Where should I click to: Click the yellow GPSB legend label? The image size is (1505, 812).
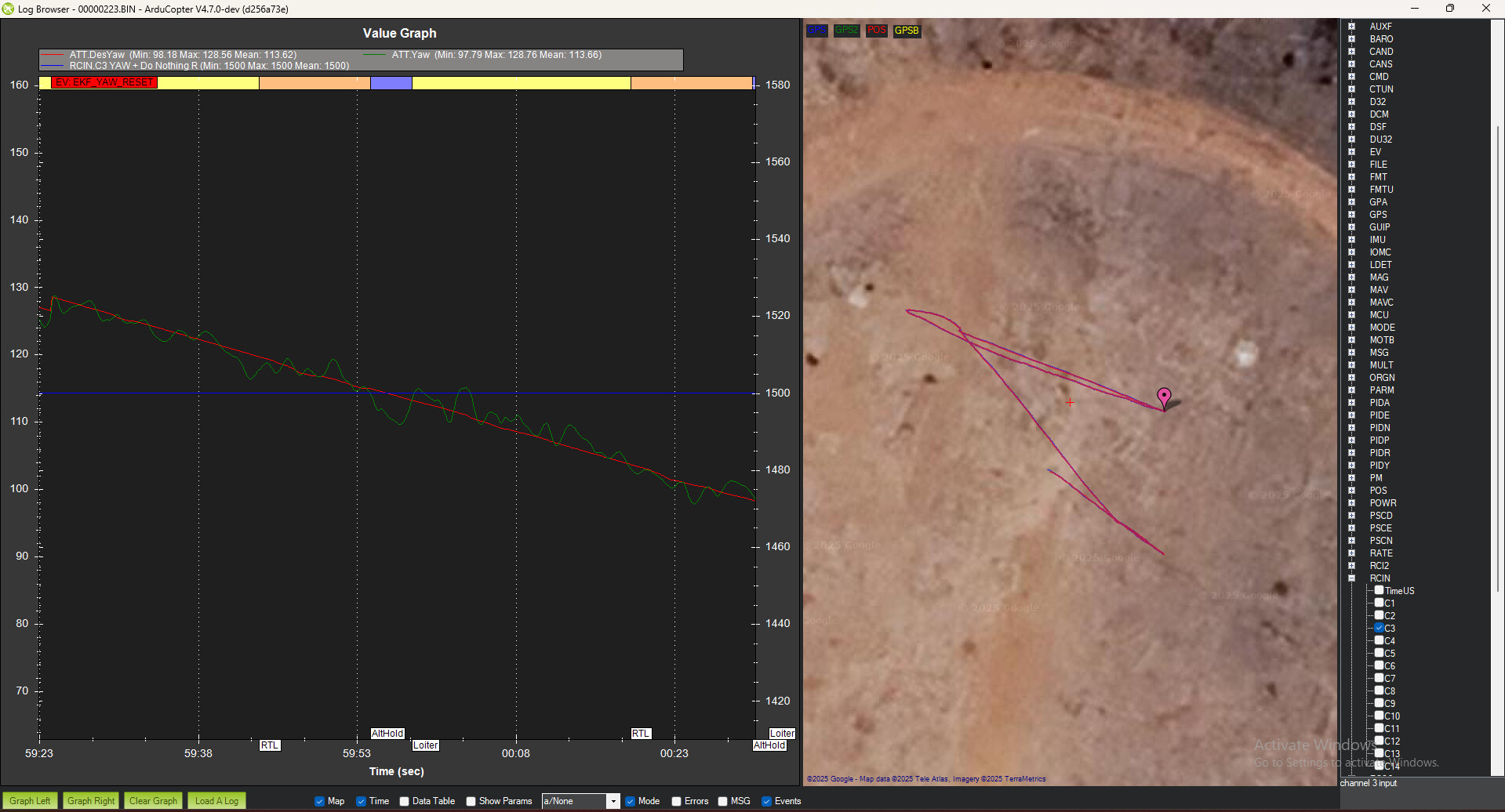[907, 31]
